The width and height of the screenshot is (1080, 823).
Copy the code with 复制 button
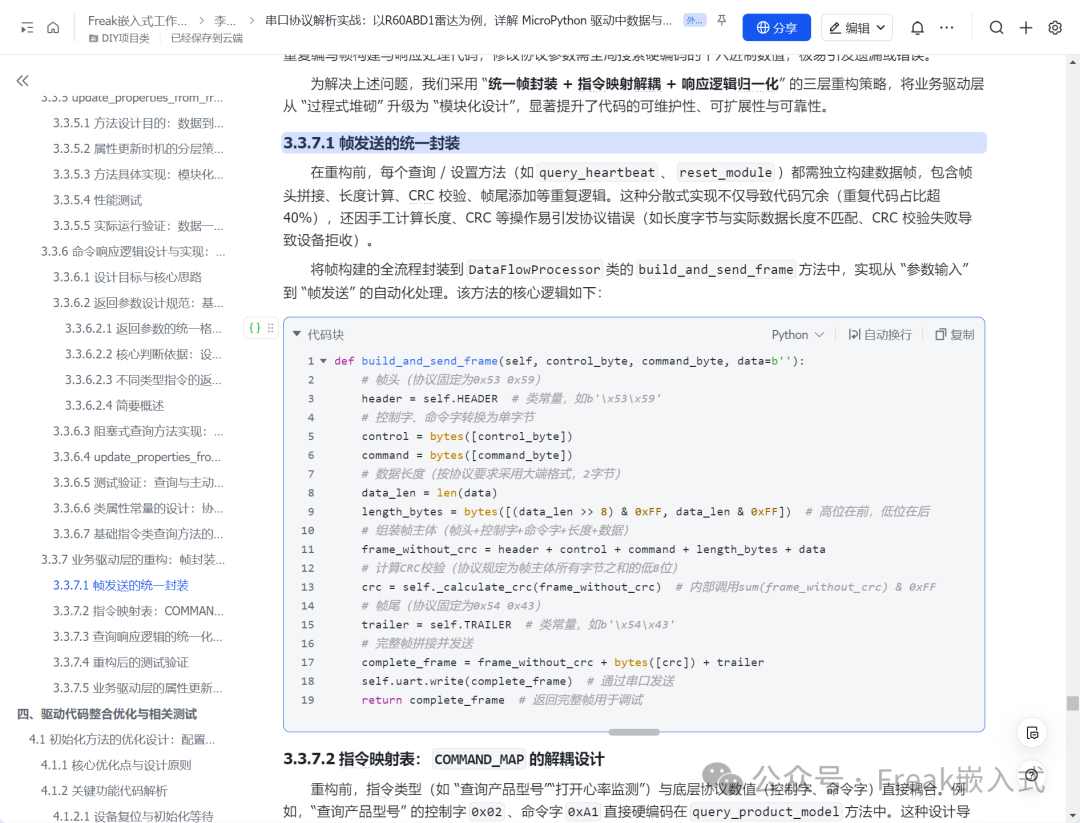pos(954,335)
